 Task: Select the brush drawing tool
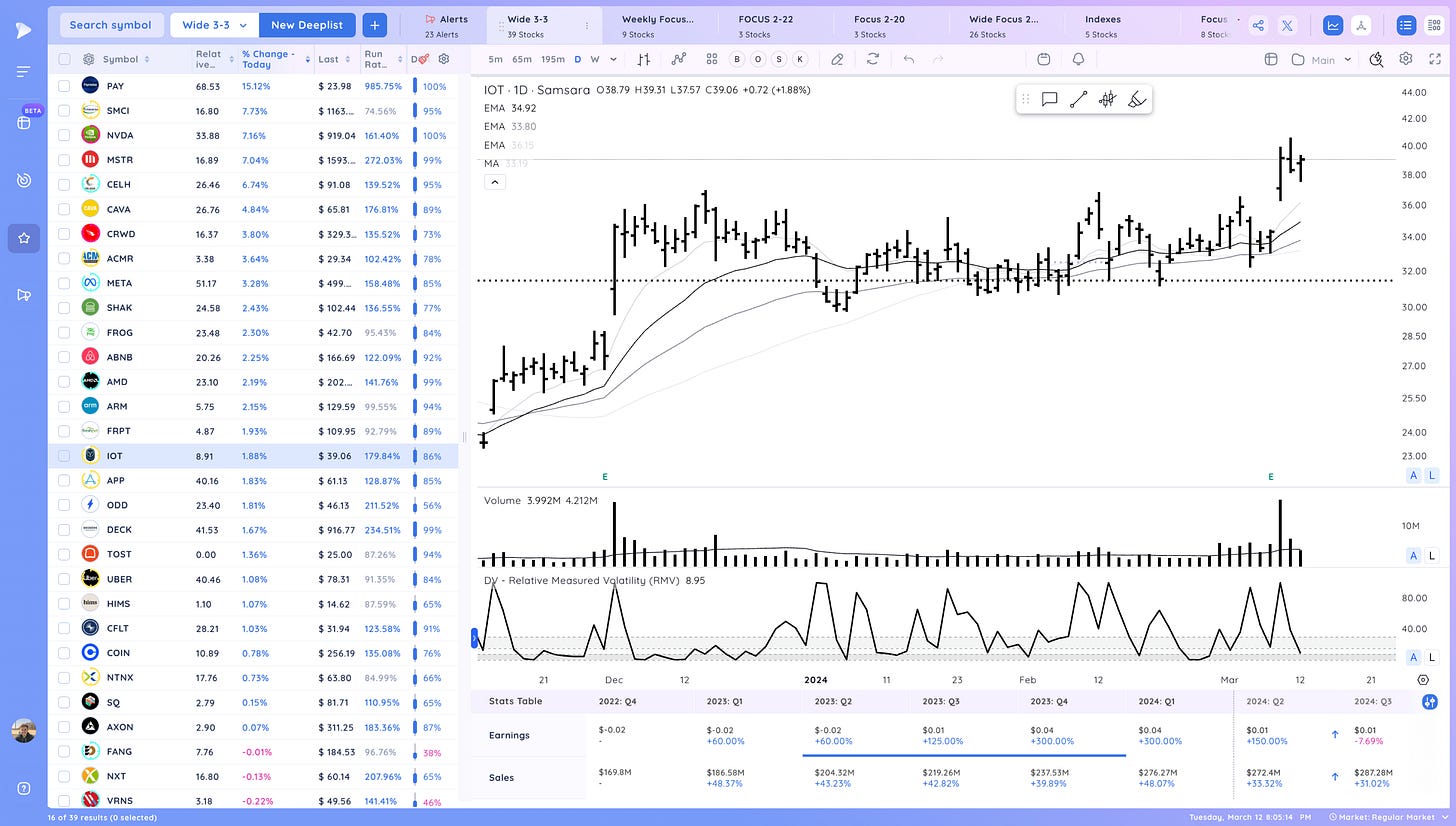pos(1136,99)
